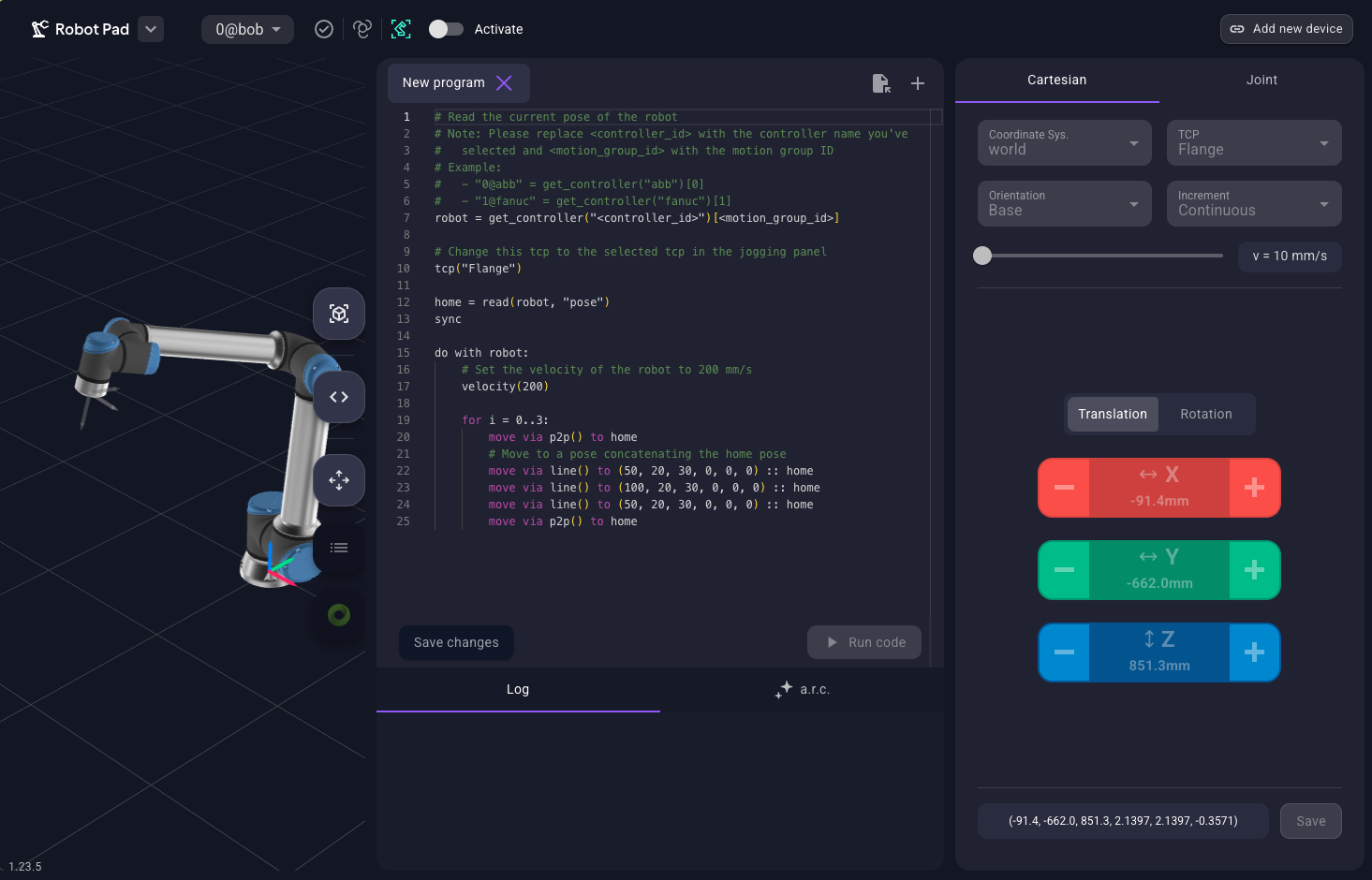This screenshot has width=1372, height=880.
Task: Open the Orientation Base dropdown
Action: pyautogui.click(x=1065, y=204)
